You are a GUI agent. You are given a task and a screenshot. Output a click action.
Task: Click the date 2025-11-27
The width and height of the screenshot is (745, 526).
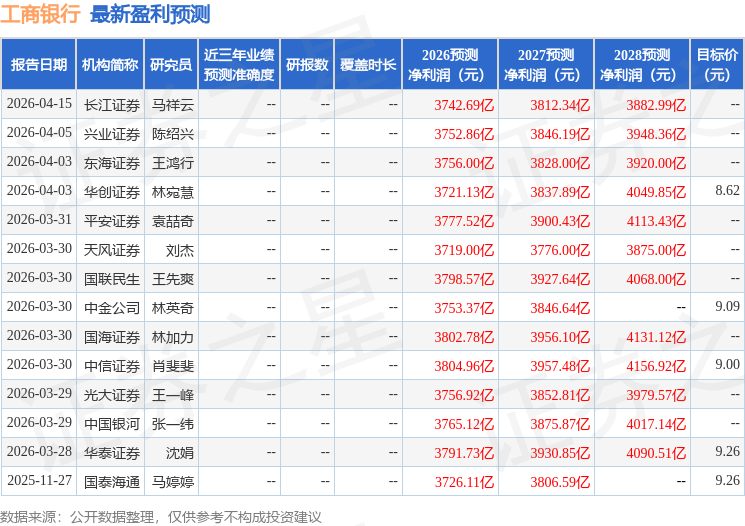(x=39, y=480)
